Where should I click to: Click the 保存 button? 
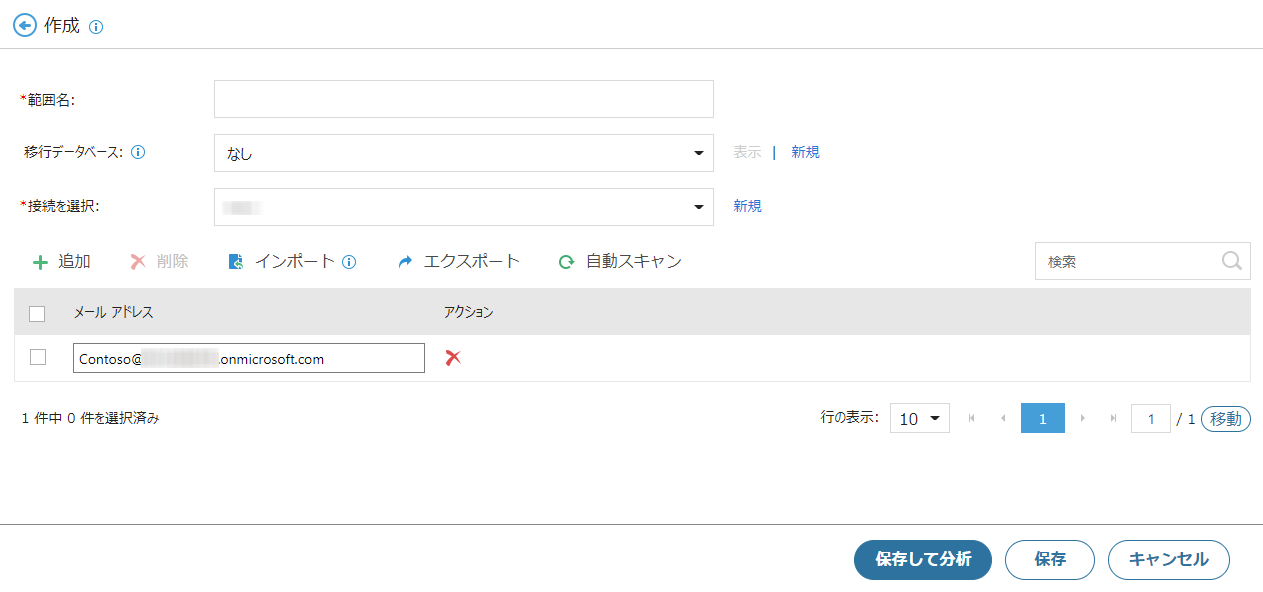[1050, 560]
